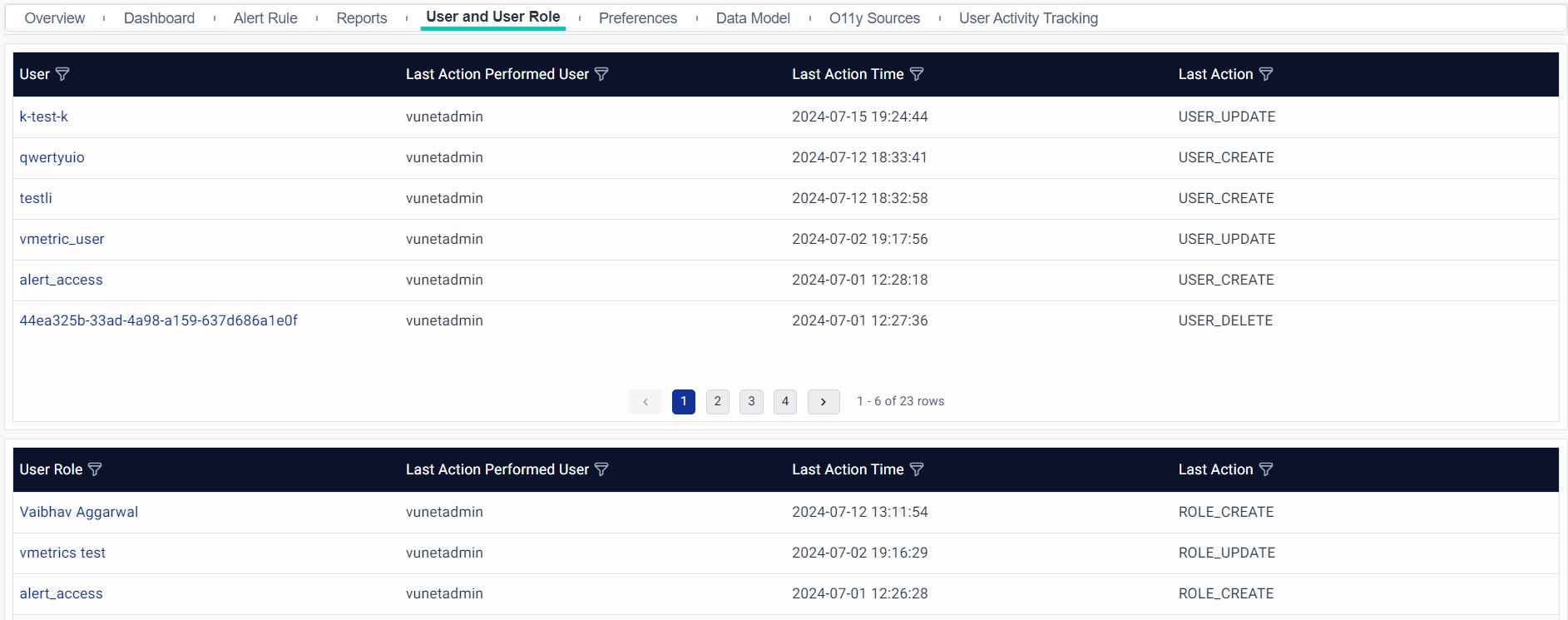The image size is (1568, 620).
Task: Filter Last Action column in users table
Action: tap(1266, 74)
